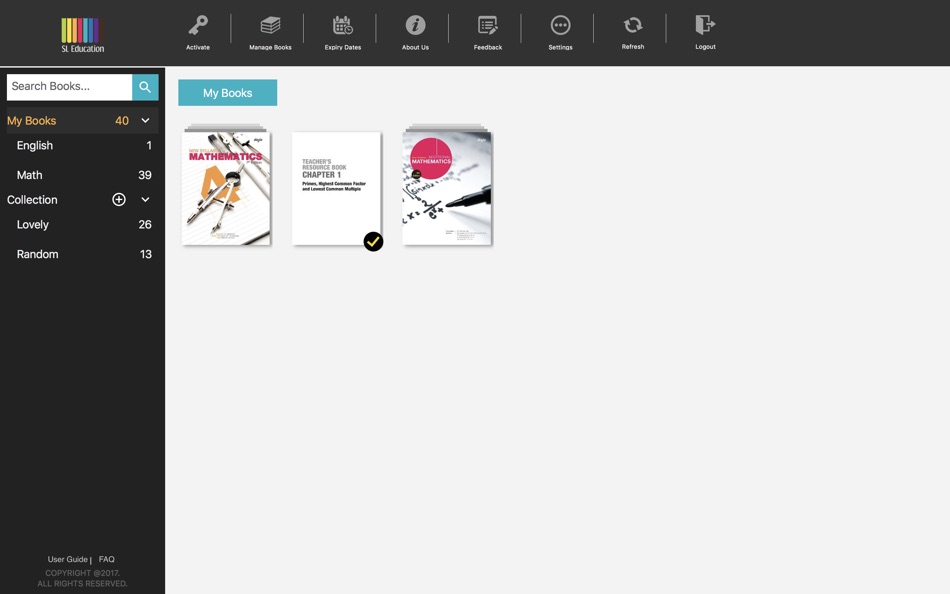Click the search magnifier button
Screen dimensions: 950x594
(x=145, y=87)
